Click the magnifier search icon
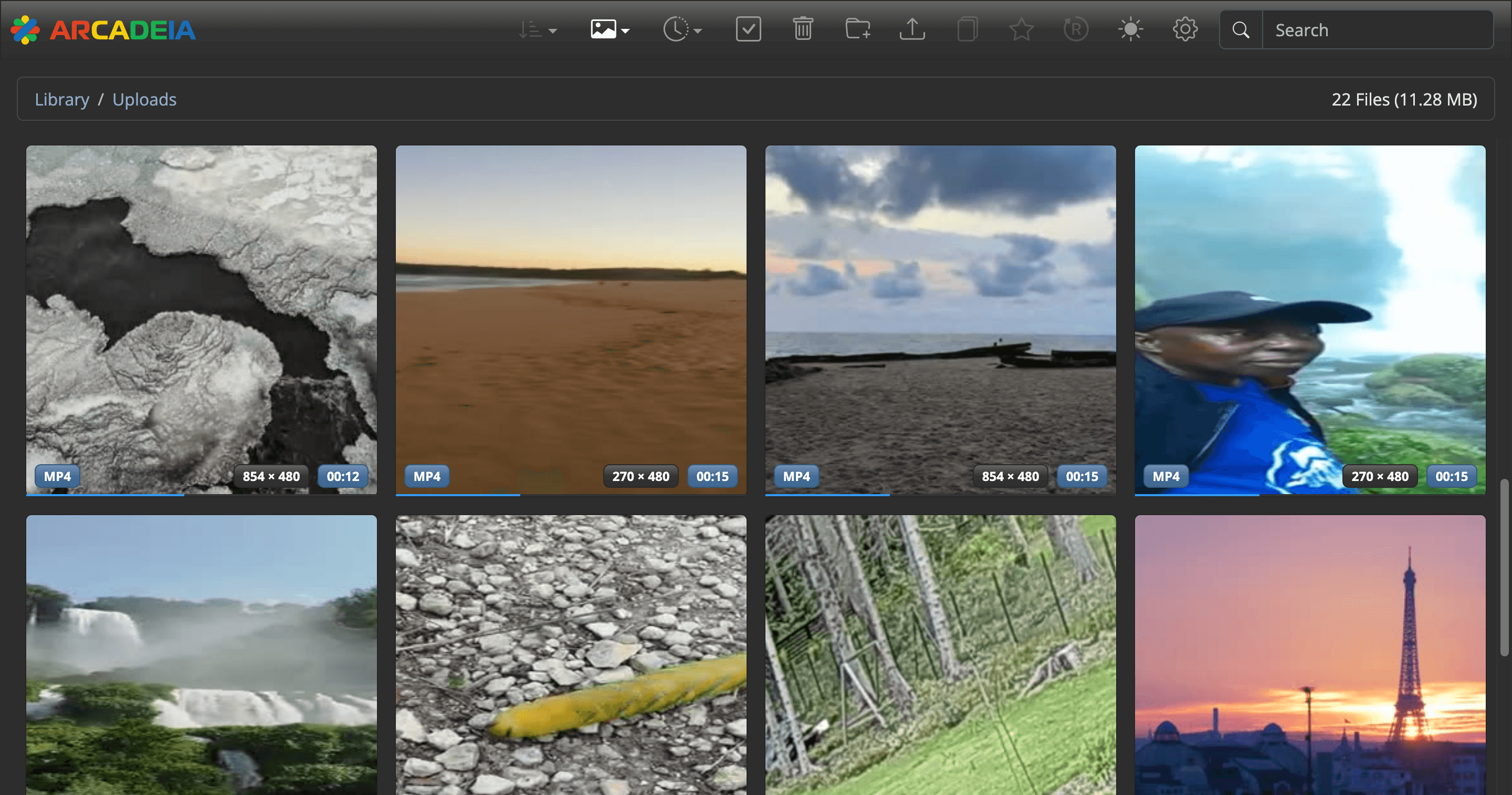 point(1241,29)
